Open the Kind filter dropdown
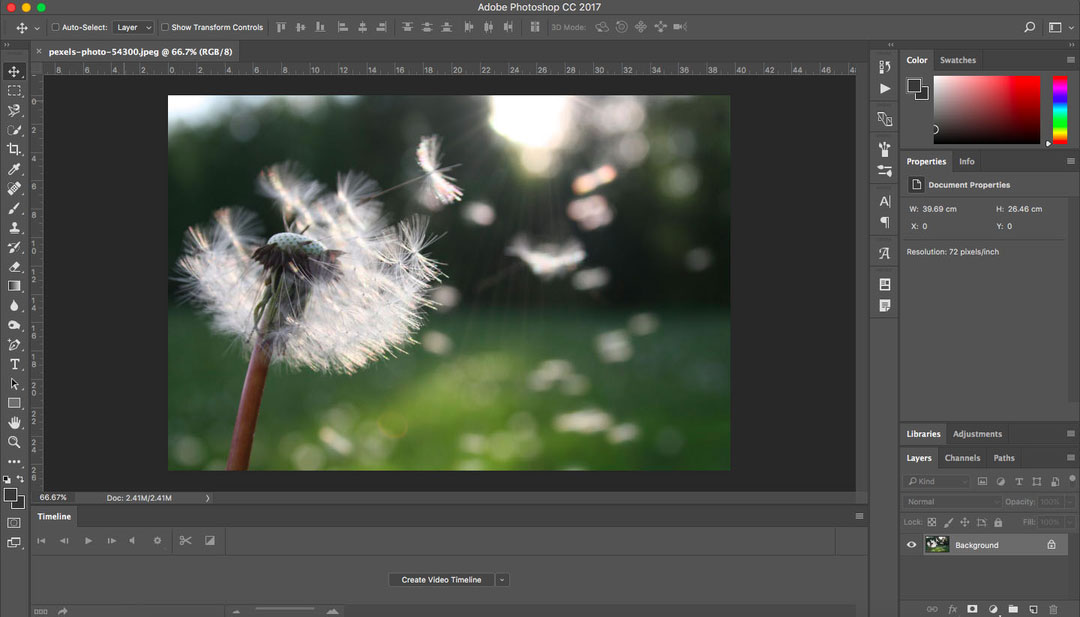This screenshot has width=1080, height=617. (x=938, y=481)
